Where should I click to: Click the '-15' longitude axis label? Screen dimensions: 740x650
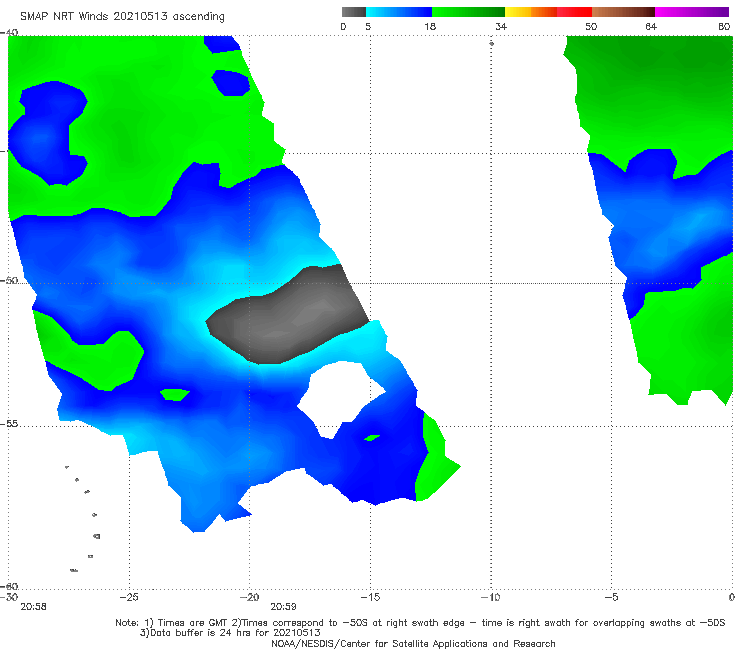370,597
